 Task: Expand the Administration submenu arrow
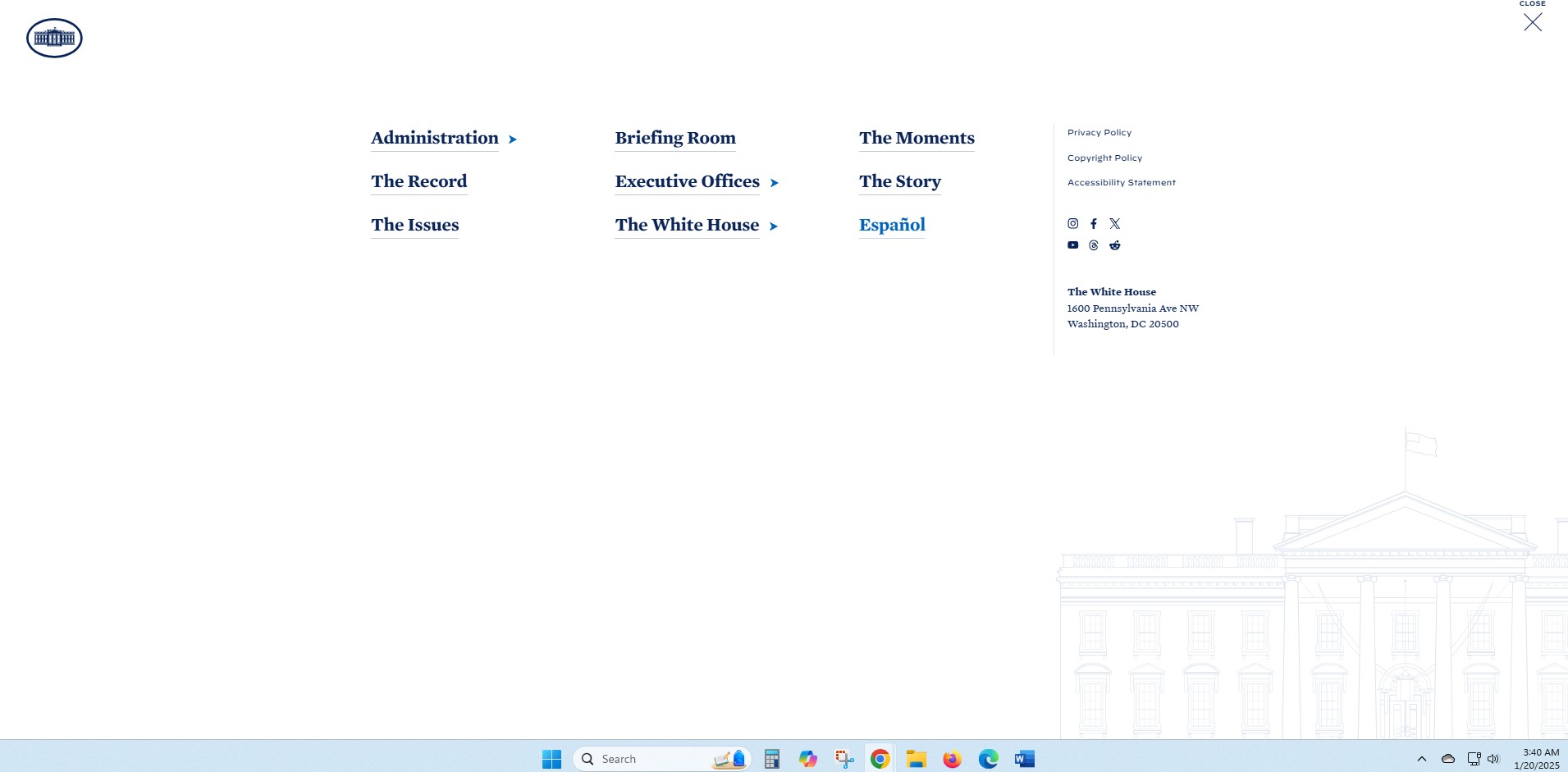(x=513, y=139)
